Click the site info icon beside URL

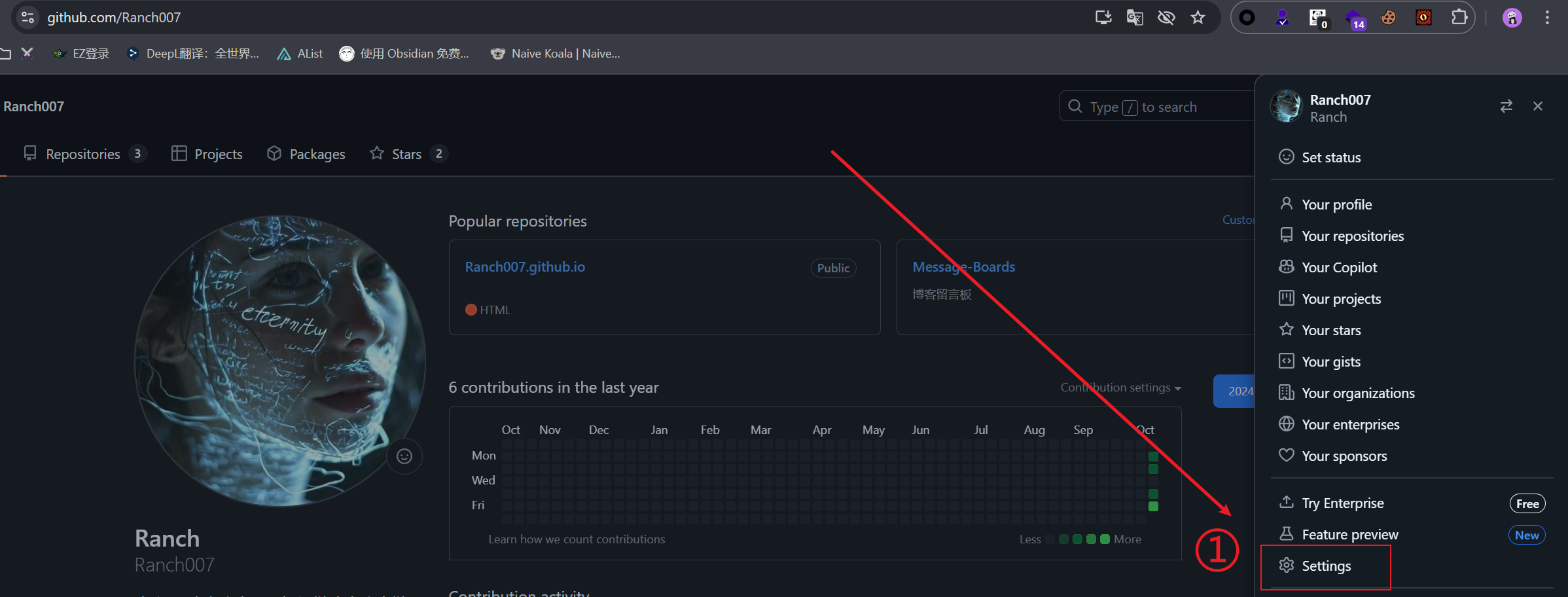pyautogui.click(x=28, y=18)
